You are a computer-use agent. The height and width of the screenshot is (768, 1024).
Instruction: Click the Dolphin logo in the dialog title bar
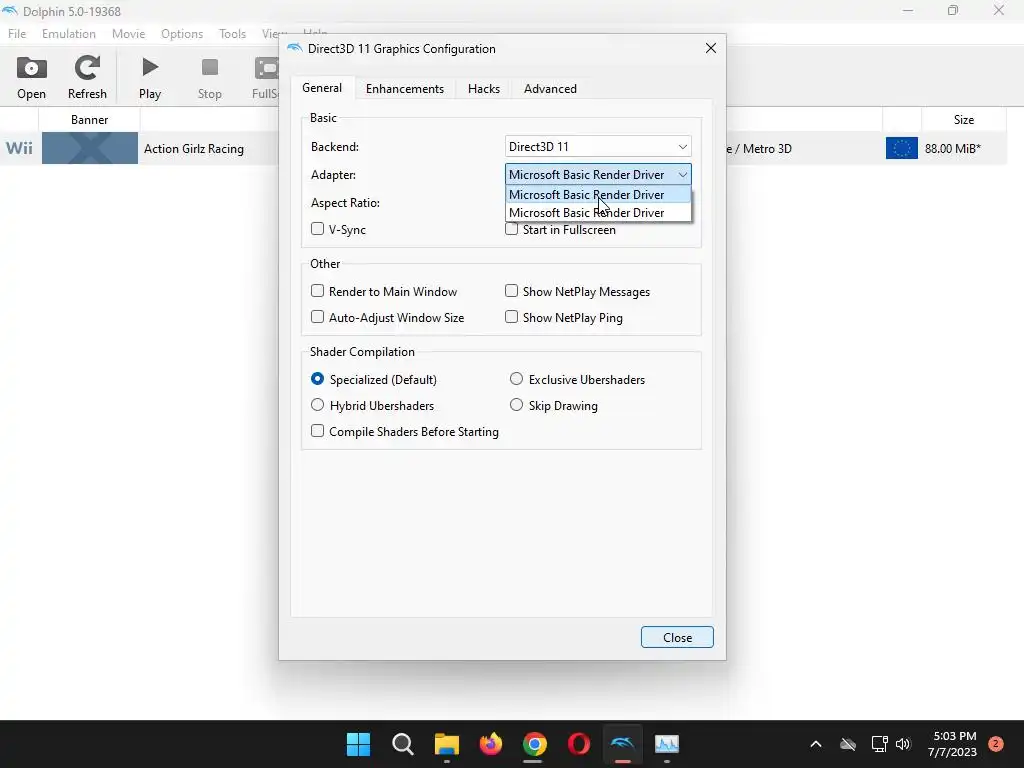(x=295, y=48)
